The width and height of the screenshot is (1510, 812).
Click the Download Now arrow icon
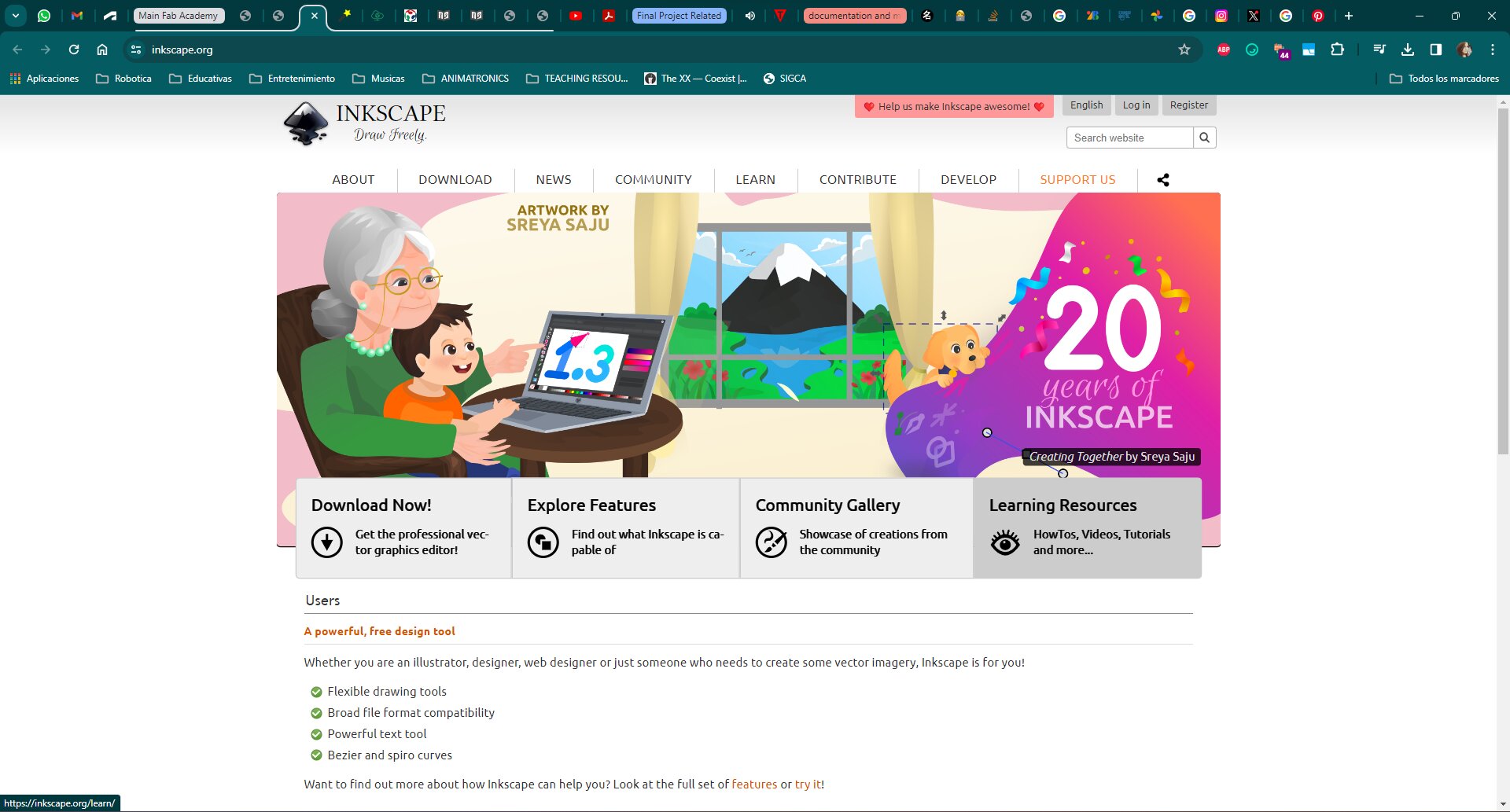pyautogui.click(x=326, y=542)
